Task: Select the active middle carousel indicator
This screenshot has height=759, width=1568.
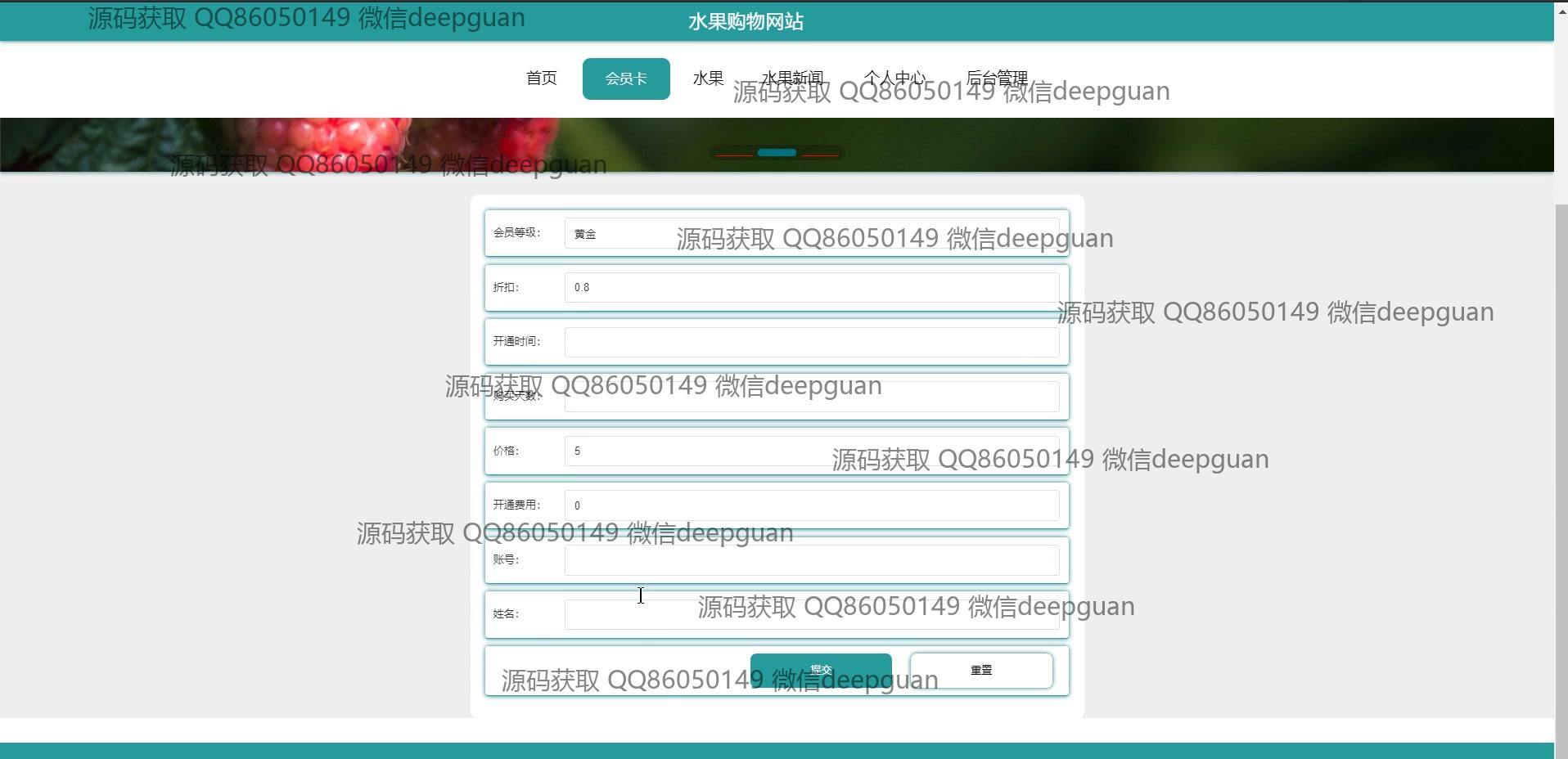Action: 777,153
